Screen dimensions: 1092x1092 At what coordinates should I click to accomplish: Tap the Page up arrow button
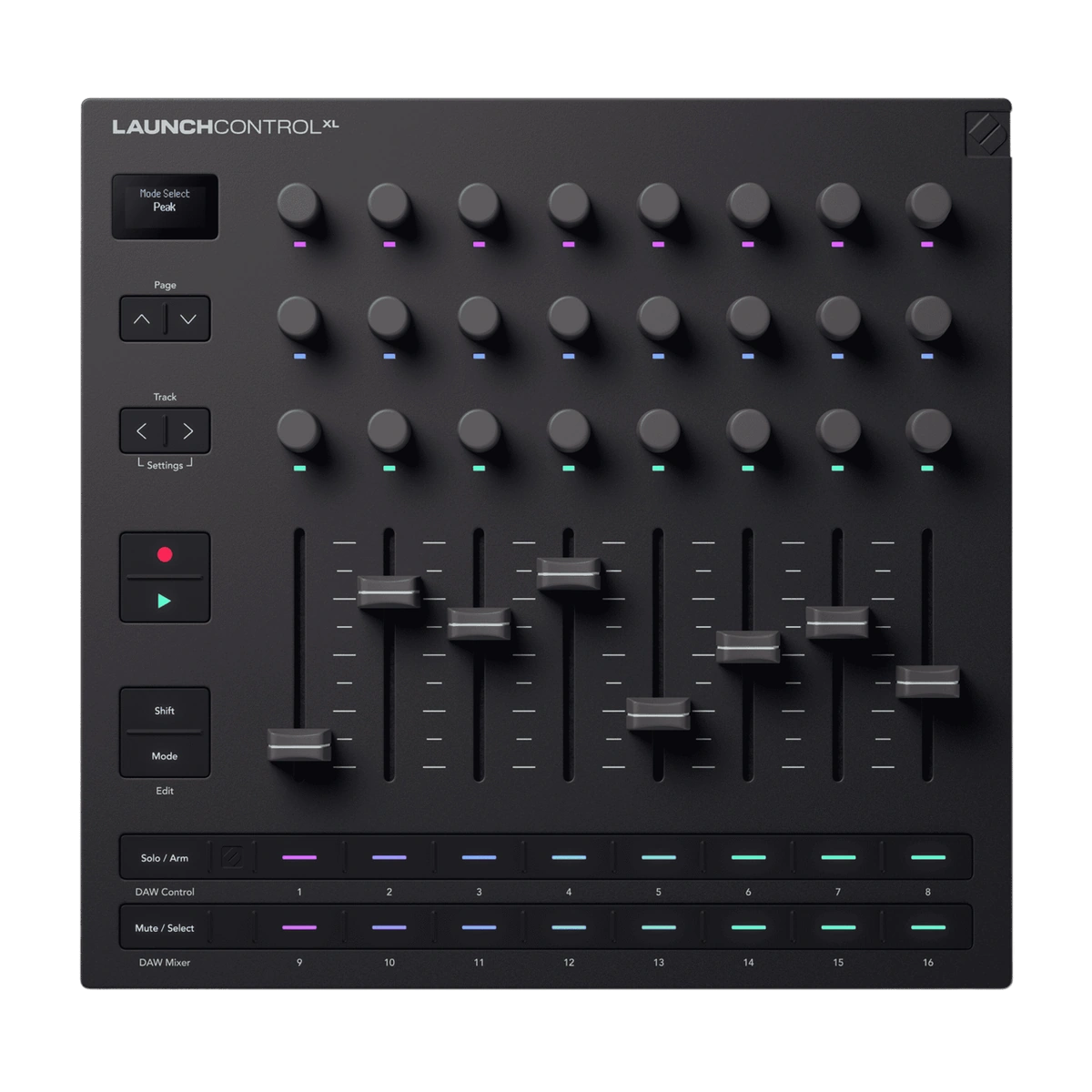(x=142, y=319)
